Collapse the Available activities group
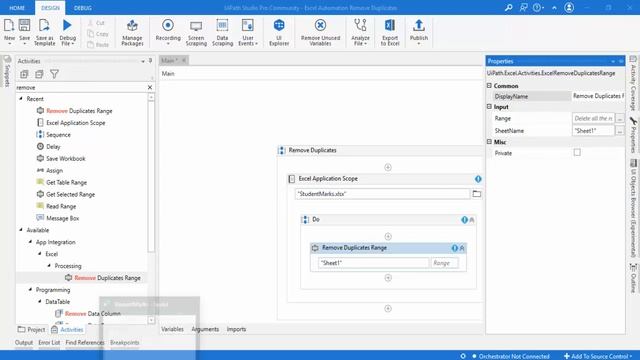The image size is (640, 360). pyautogui.click(x=21, y=230)
